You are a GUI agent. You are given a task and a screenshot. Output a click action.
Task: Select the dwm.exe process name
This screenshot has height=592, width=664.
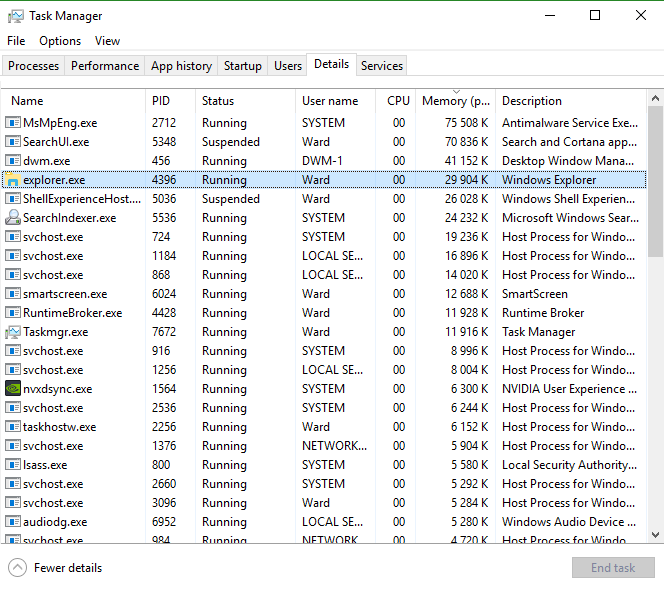47,161
